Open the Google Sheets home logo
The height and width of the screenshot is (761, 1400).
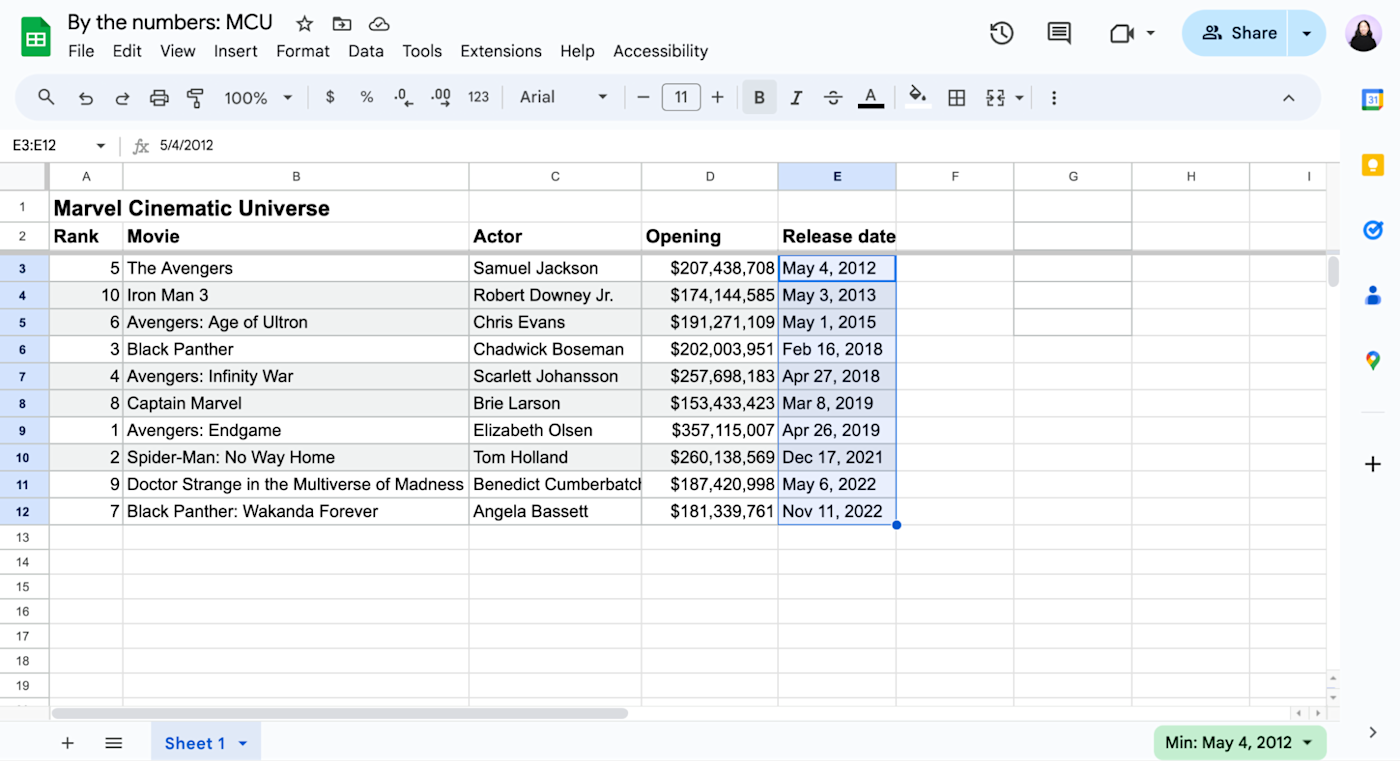tap(36, 37)
